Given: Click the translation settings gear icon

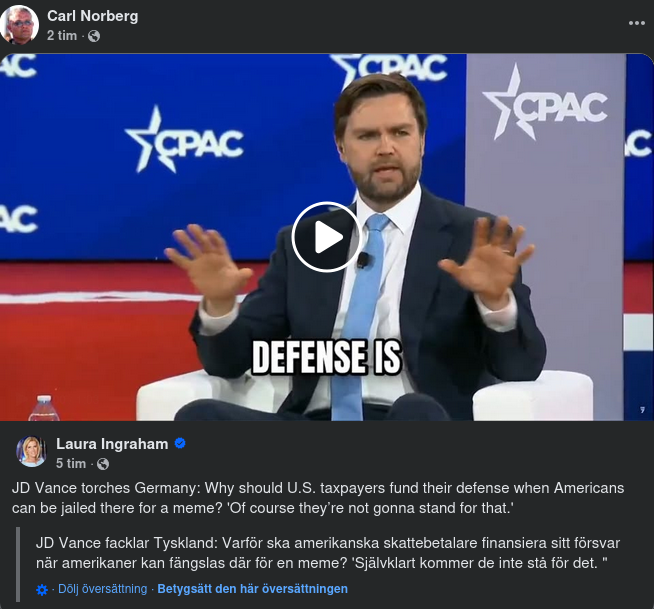Looking at the screenshot, I should [42, 590].
